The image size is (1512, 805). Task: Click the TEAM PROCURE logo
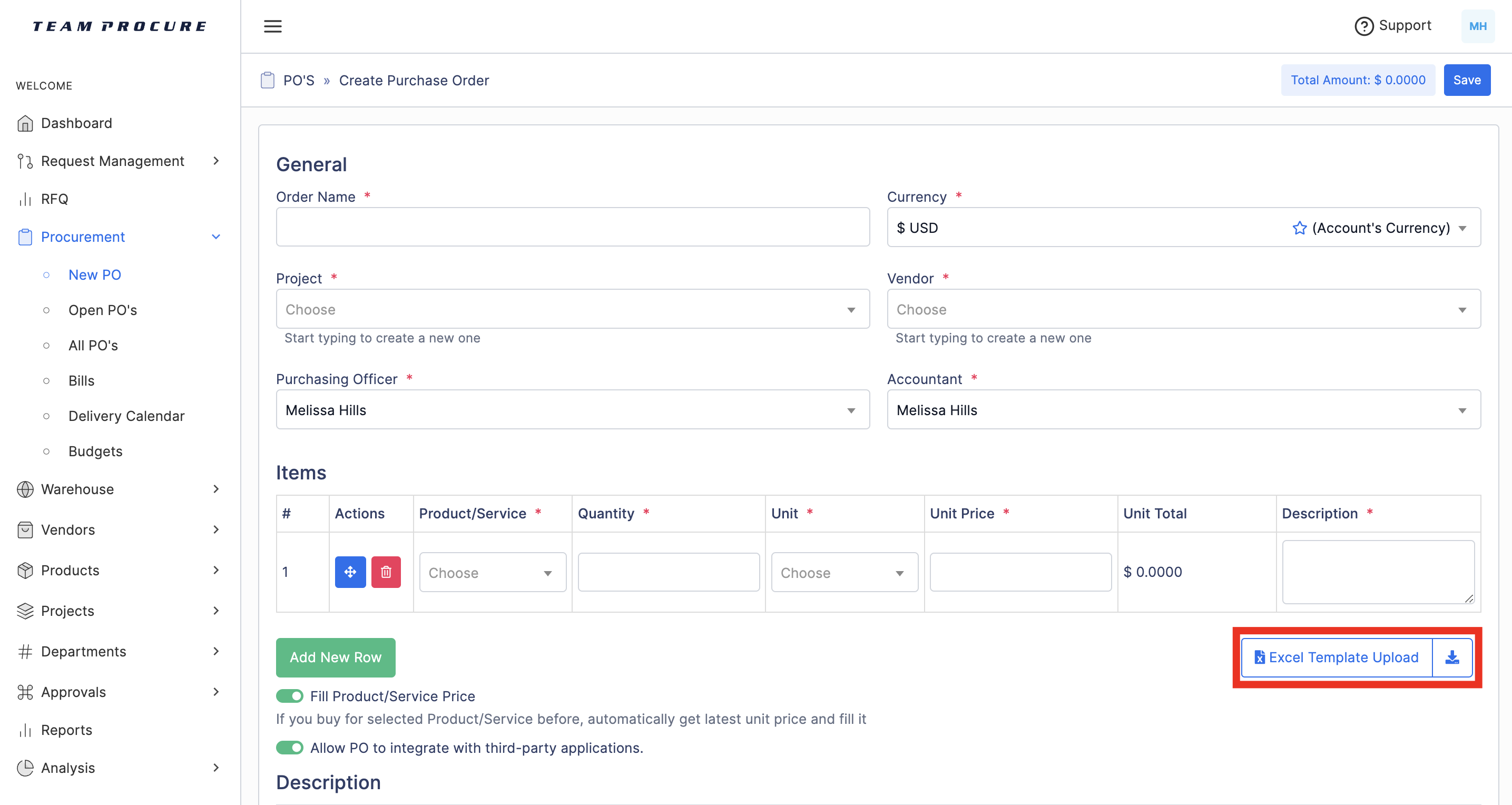tap(120, 26)
